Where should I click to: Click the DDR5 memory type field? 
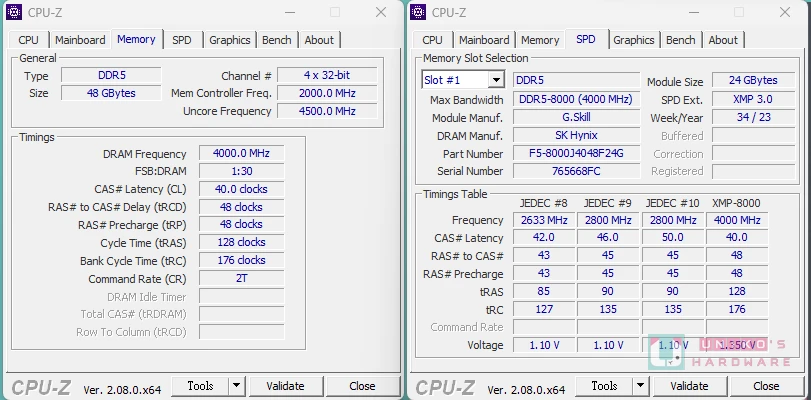point(111,75)
